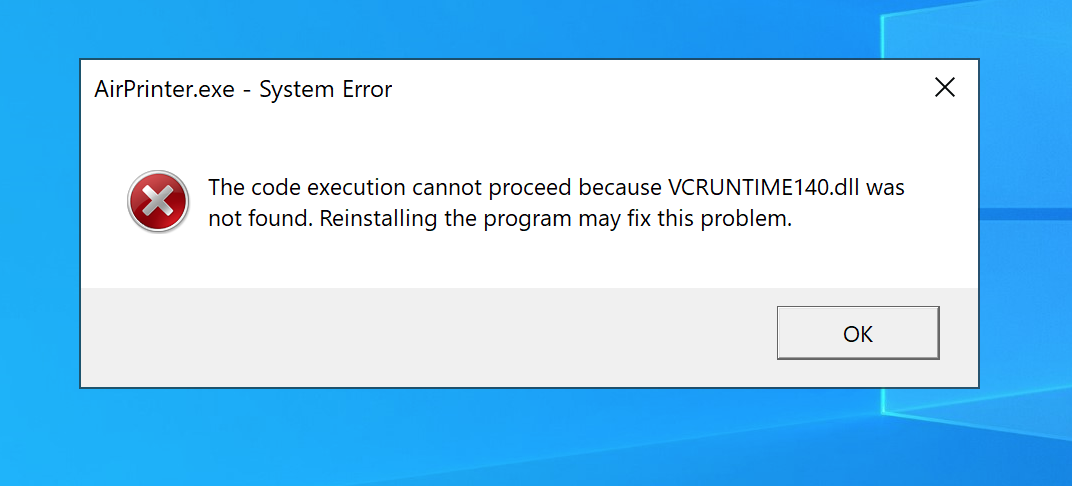Click the gray footer beside OK
The width and height of the screenshot is (1072, 486).
click(x=428, y=337)
